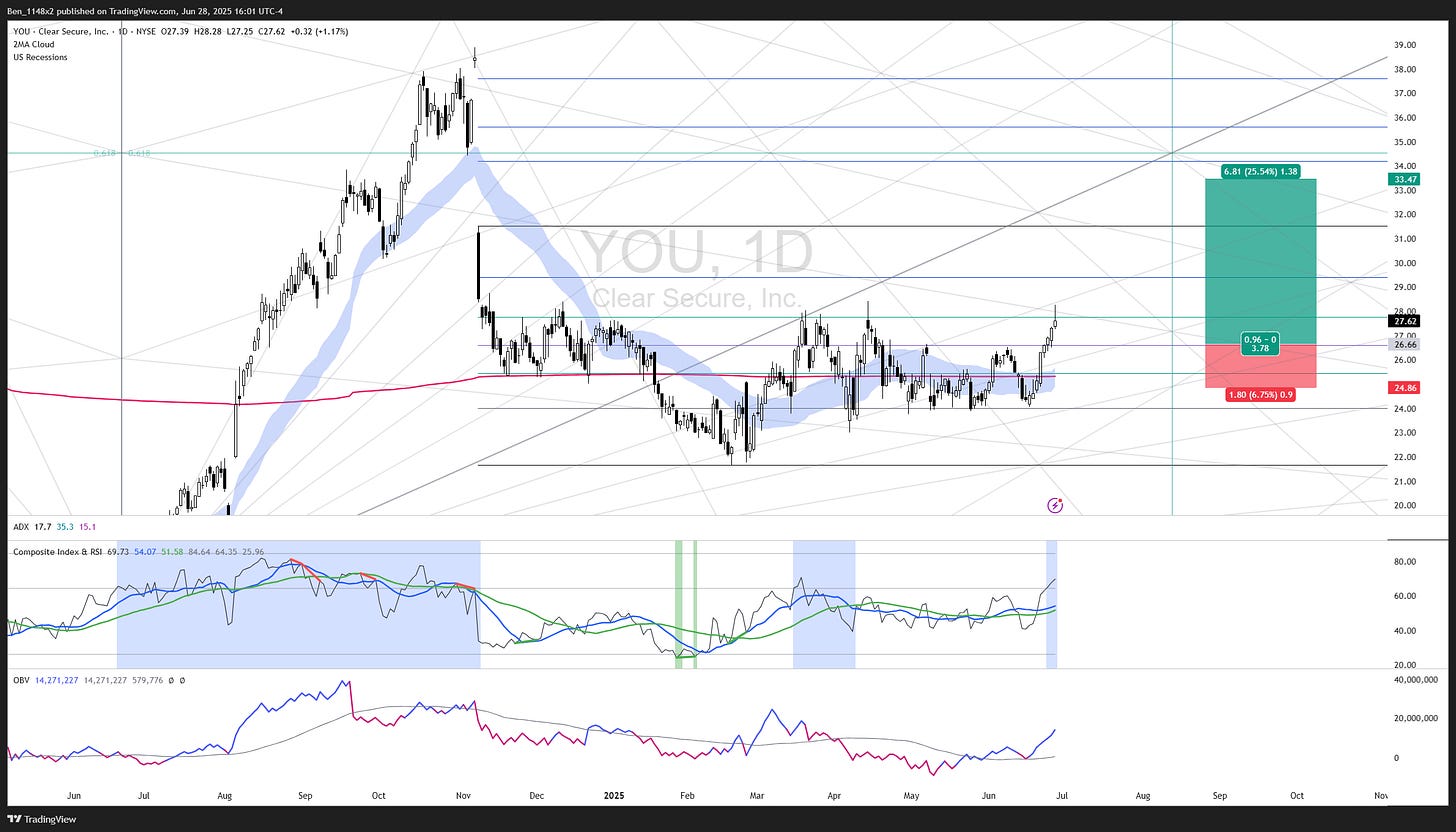The image size is (1456, 832).
Task: Click the "40,000,000" OBV scale value
Action: point(1414,679)
